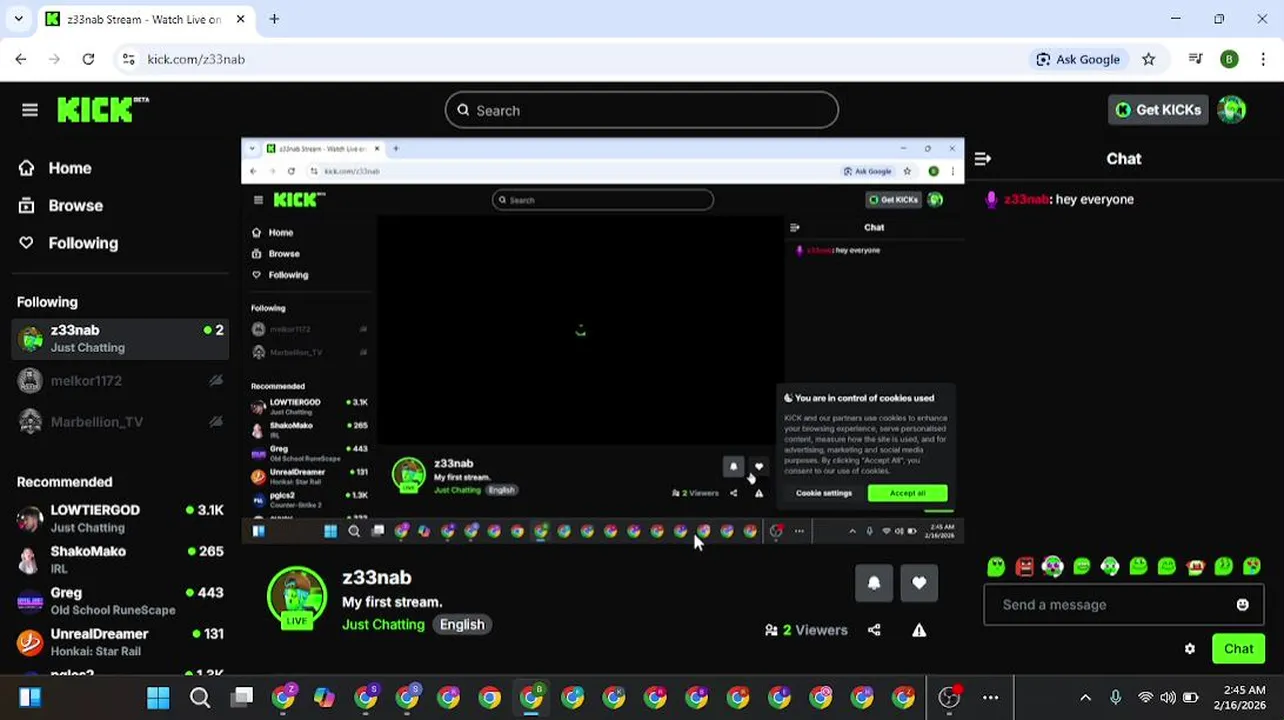Go to Home in the sidebar
Image resolution: width=1284 pixels, height=720 pixels.
pyautogui.click(x=55, y=168)
